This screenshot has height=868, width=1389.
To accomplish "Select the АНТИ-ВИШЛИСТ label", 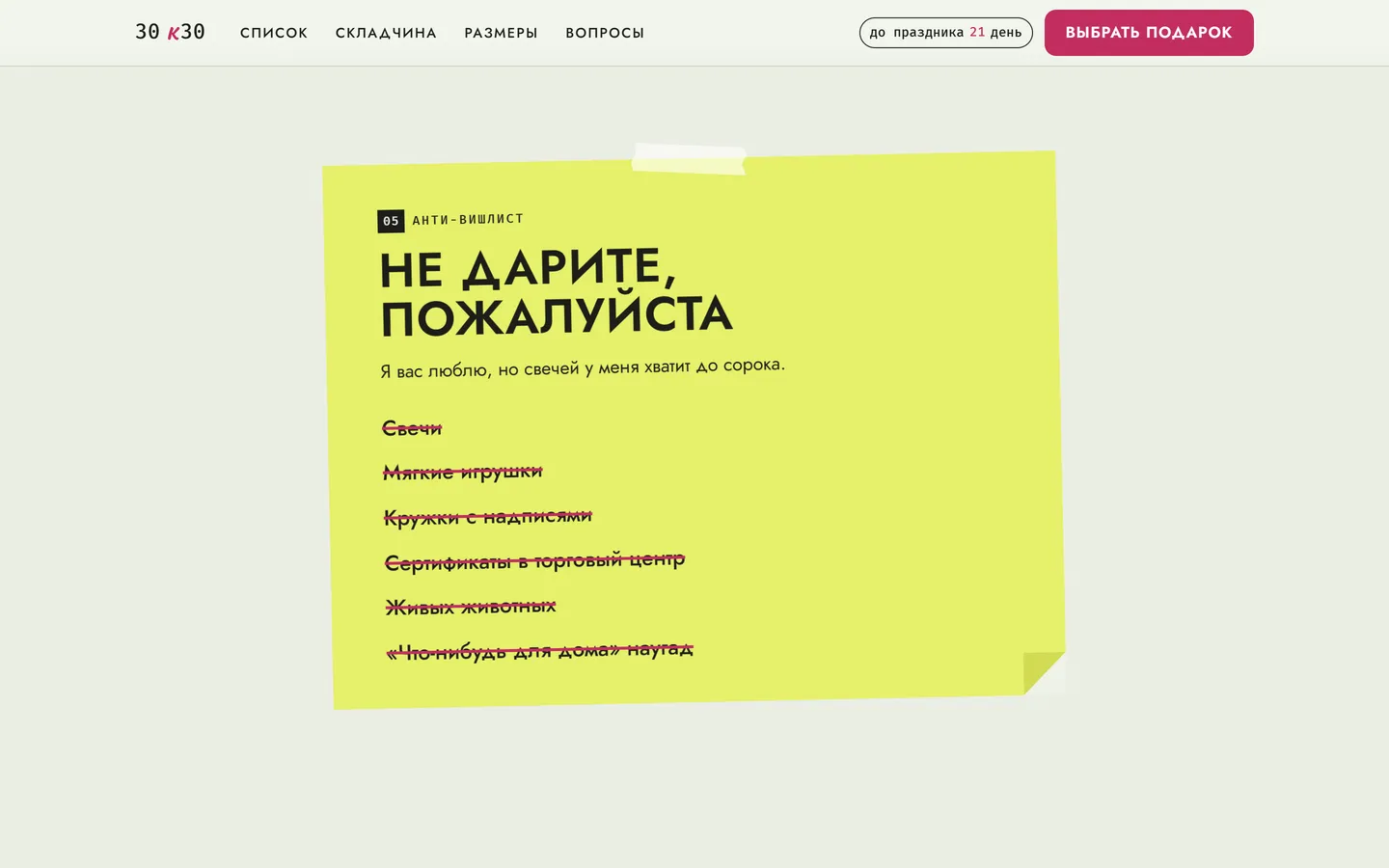I will pyautogui.click(x=468, y=220).
